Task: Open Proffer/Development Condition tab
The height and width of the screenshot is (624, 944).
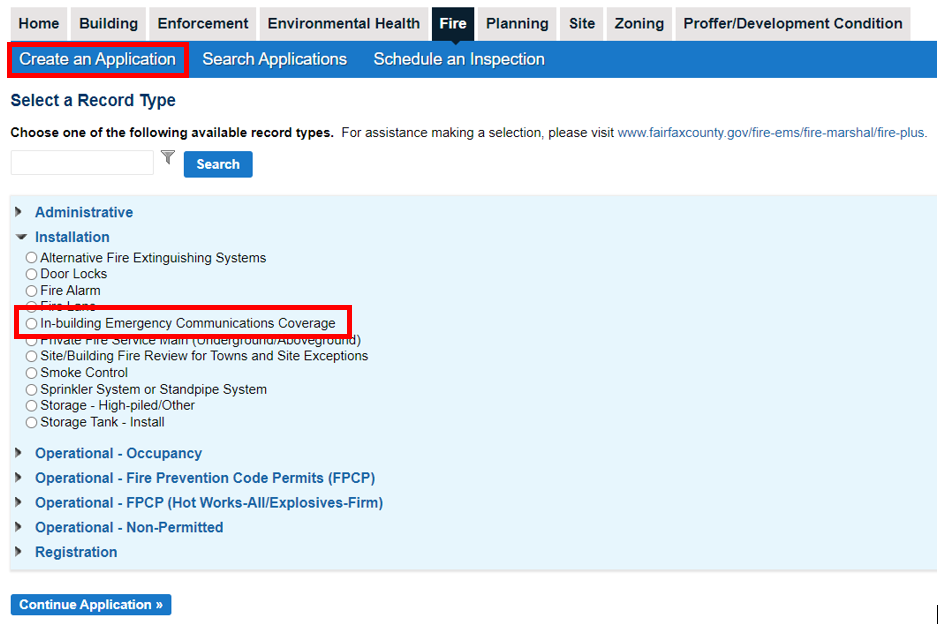Action: (x=793, y=23)
